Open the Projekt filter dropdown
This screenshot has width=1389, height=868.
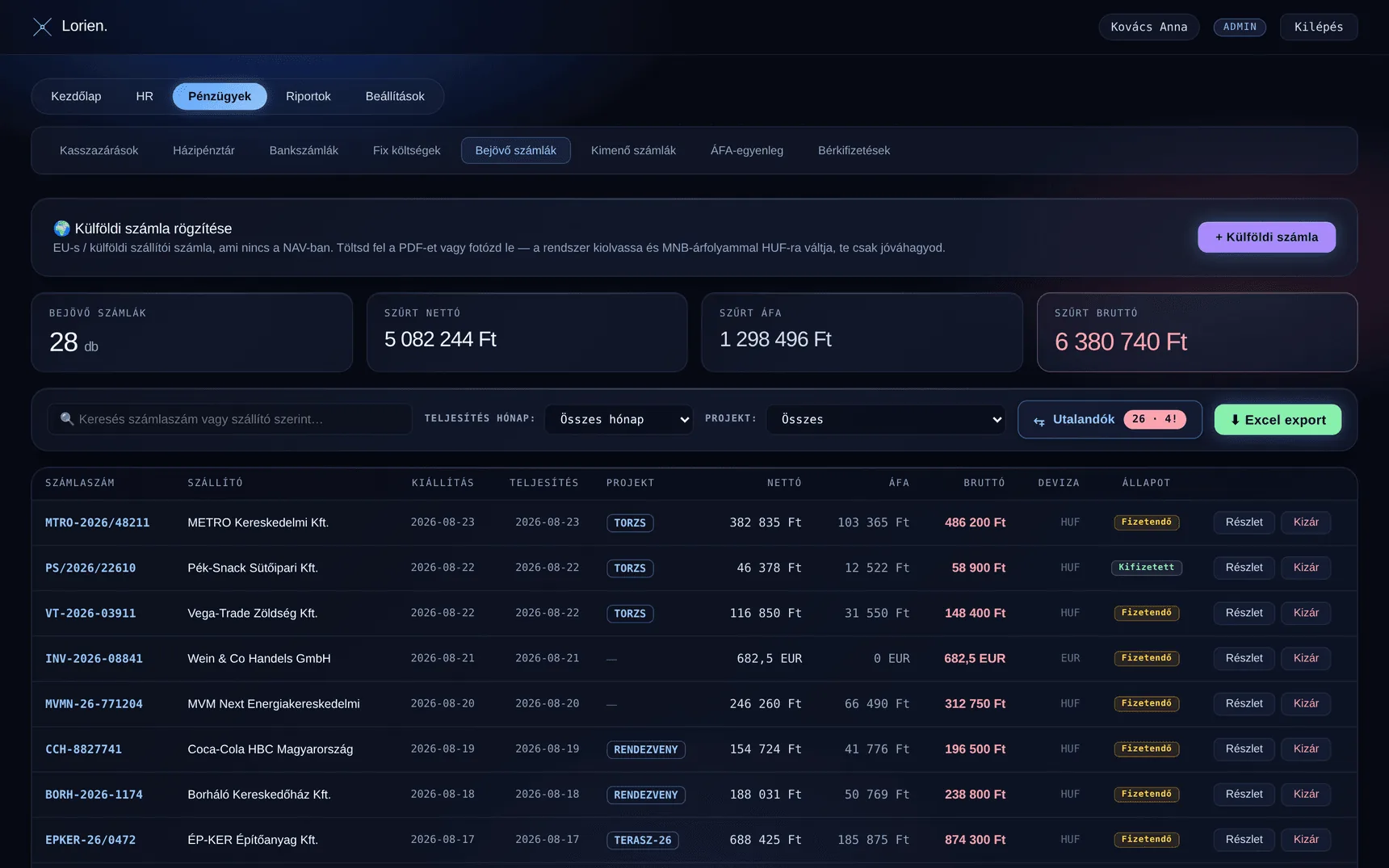click(x=886, y=419)
